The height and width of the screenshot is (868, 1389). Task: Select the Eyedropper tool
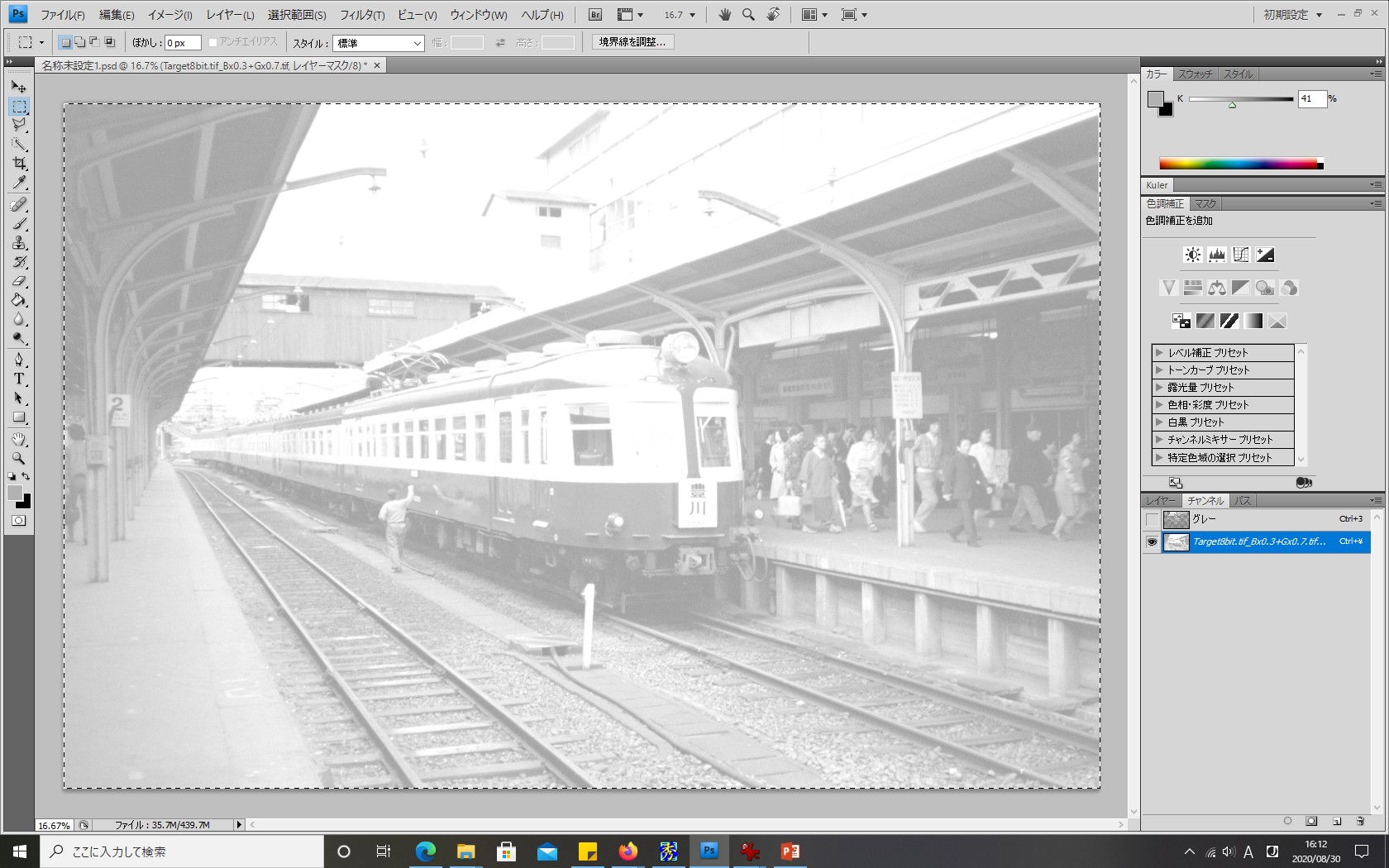[19, 182]
